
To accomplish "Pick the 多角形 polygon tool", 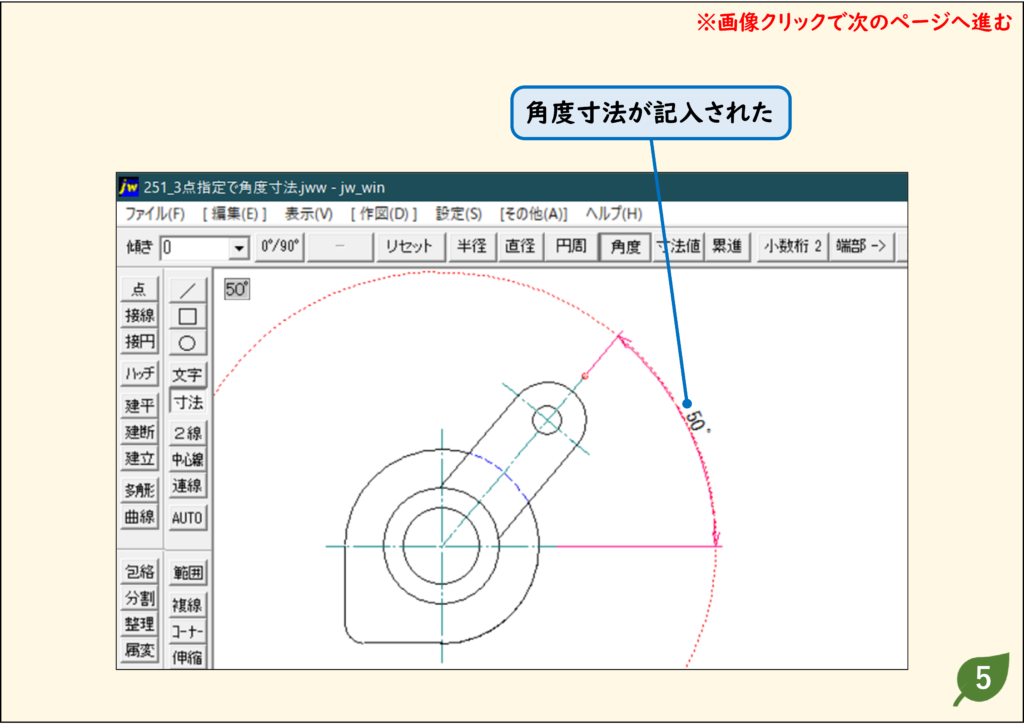I will point(139,490).
